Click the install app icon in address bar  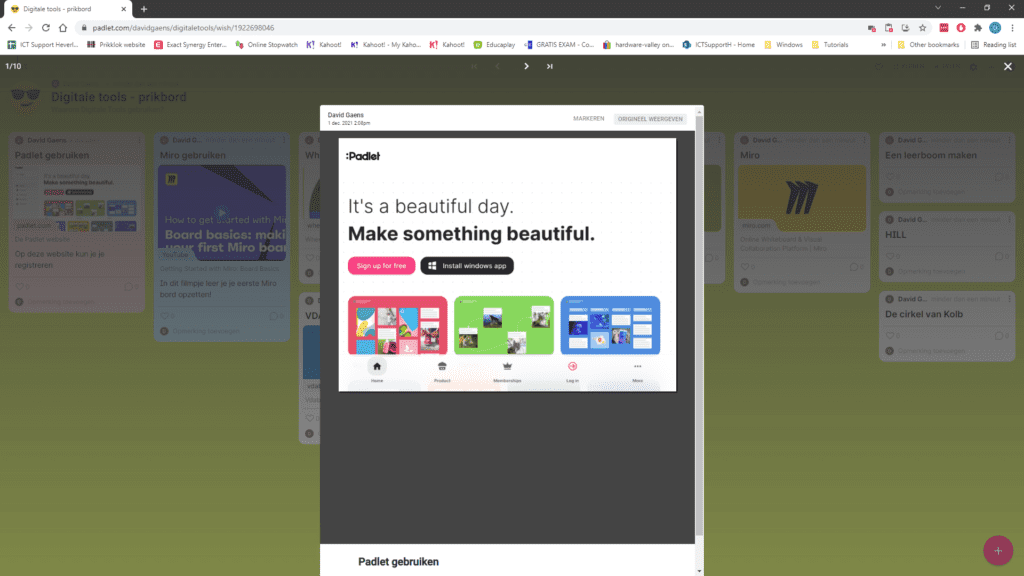pyautogui.click(x=905, y=28)
